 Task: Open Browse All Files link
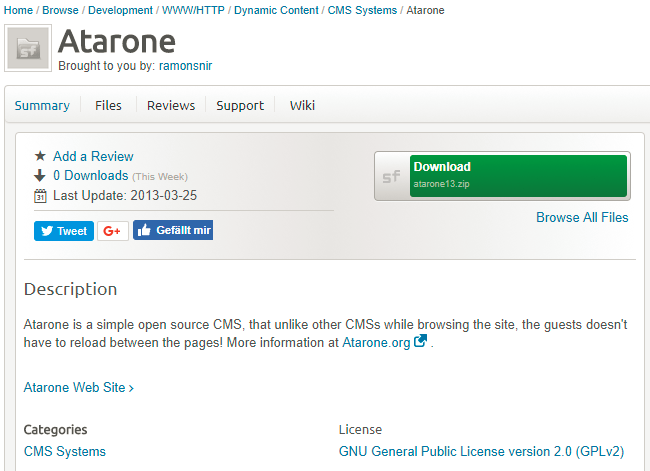pos(582,217)
